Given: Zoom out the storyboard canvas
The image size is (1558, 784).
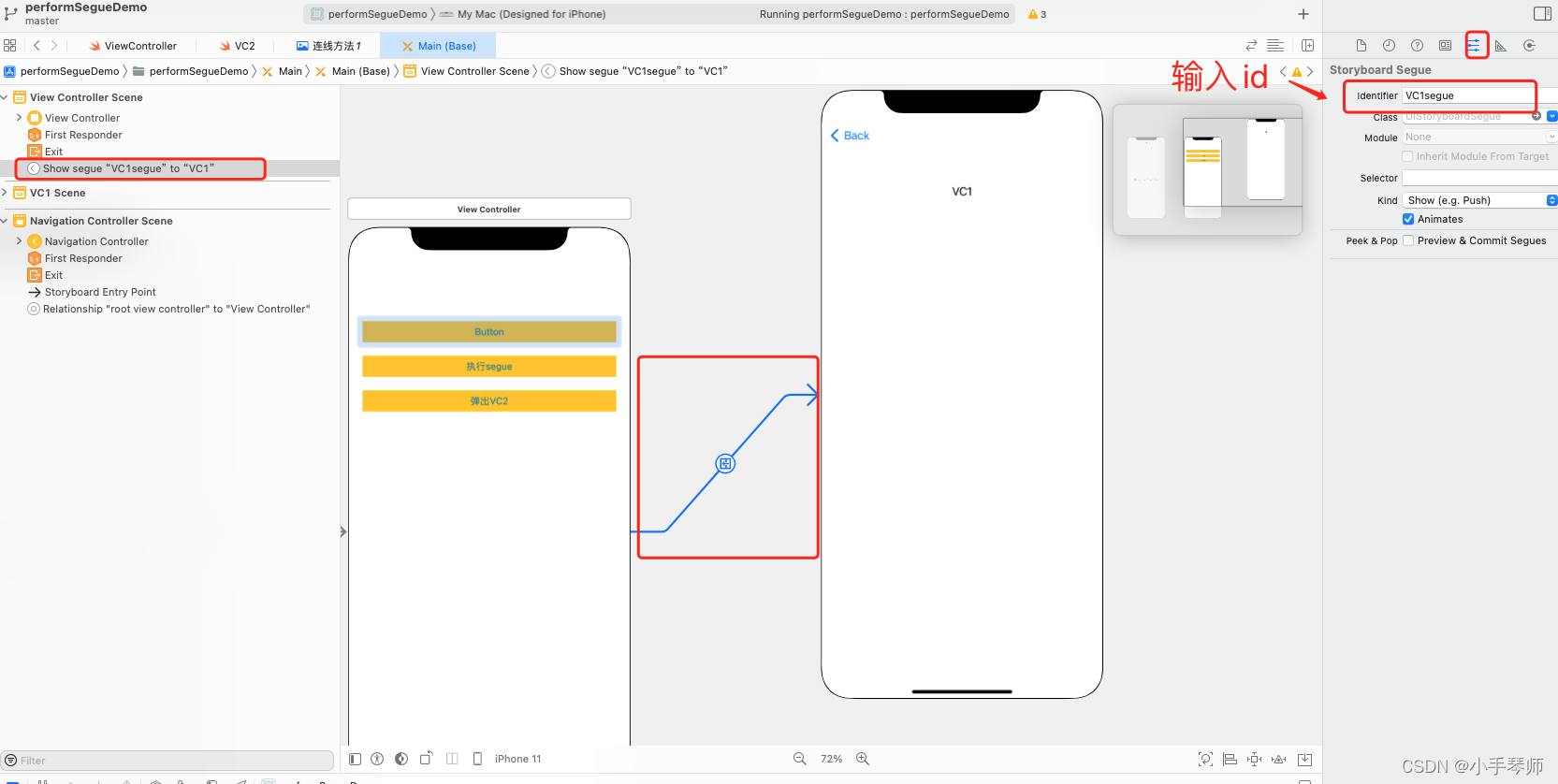Looking at the screenshot, I should pos(800,759).
